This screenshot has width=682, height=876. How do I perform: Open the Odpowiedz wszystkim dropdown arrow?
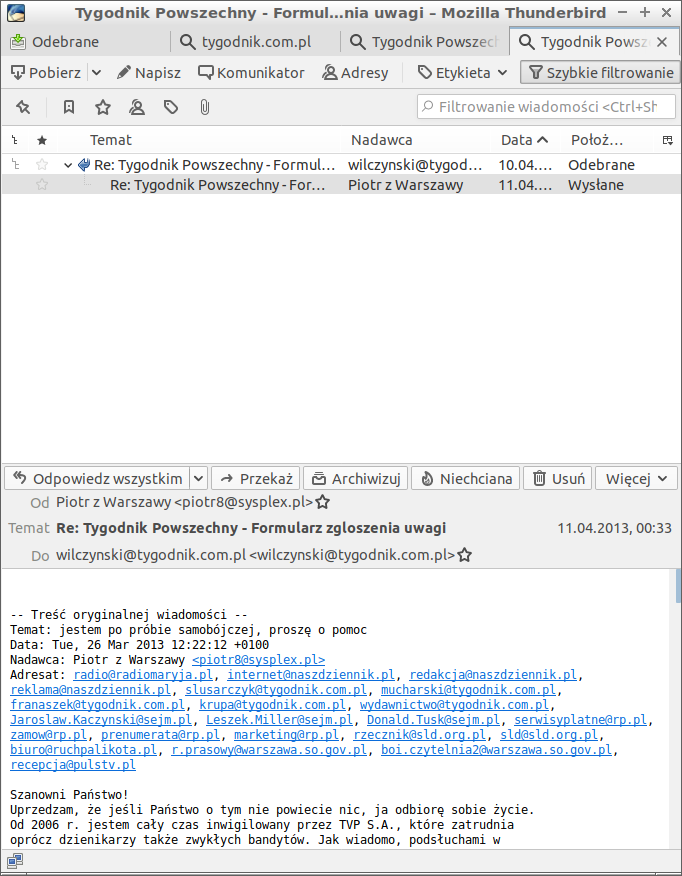coord(199,478)
